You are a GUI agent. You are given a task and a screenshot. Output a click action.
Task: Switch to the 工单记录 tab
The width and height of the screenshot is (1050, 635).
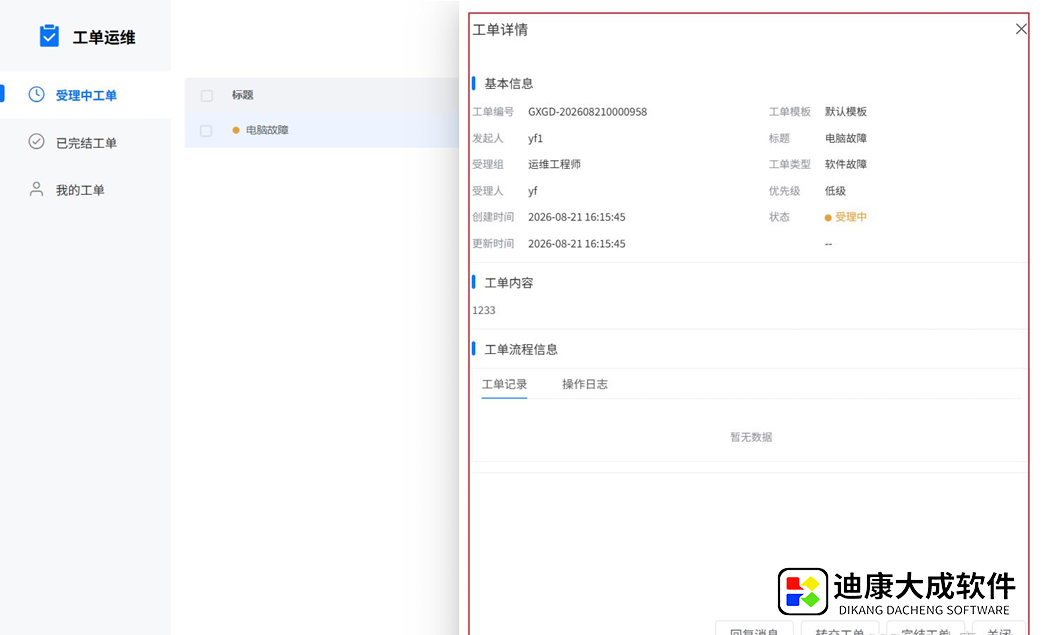pyautogui.click(x=504, y=384)
